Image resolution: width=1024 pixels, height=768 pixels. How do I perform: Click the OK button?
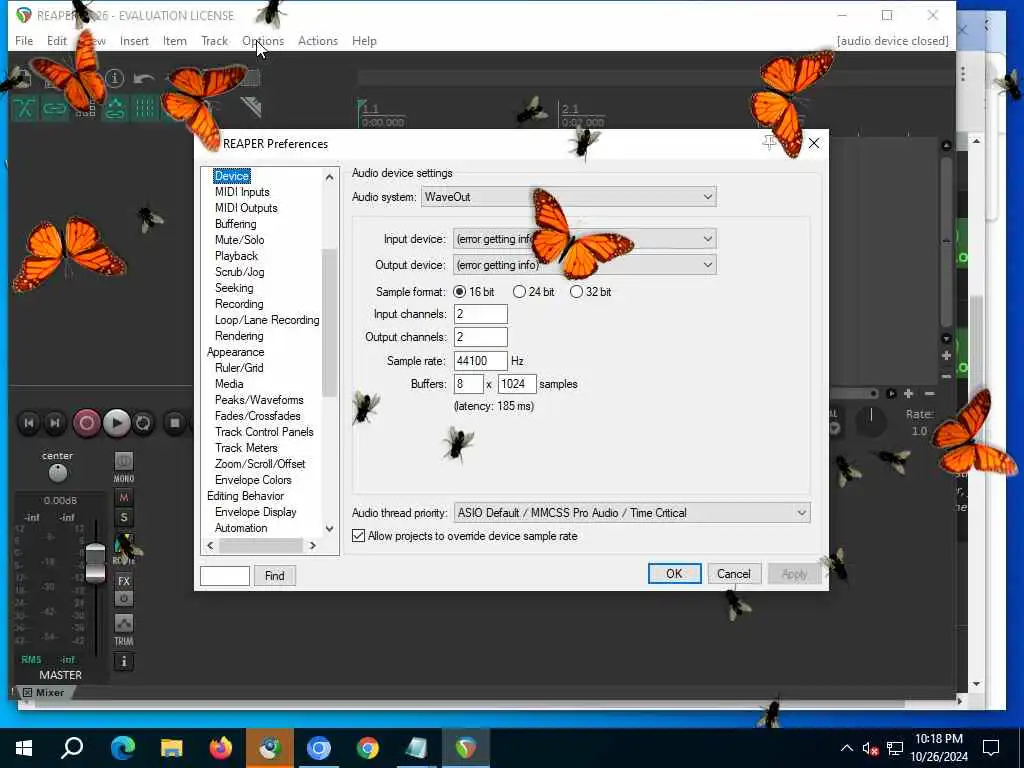click(675, 573)
